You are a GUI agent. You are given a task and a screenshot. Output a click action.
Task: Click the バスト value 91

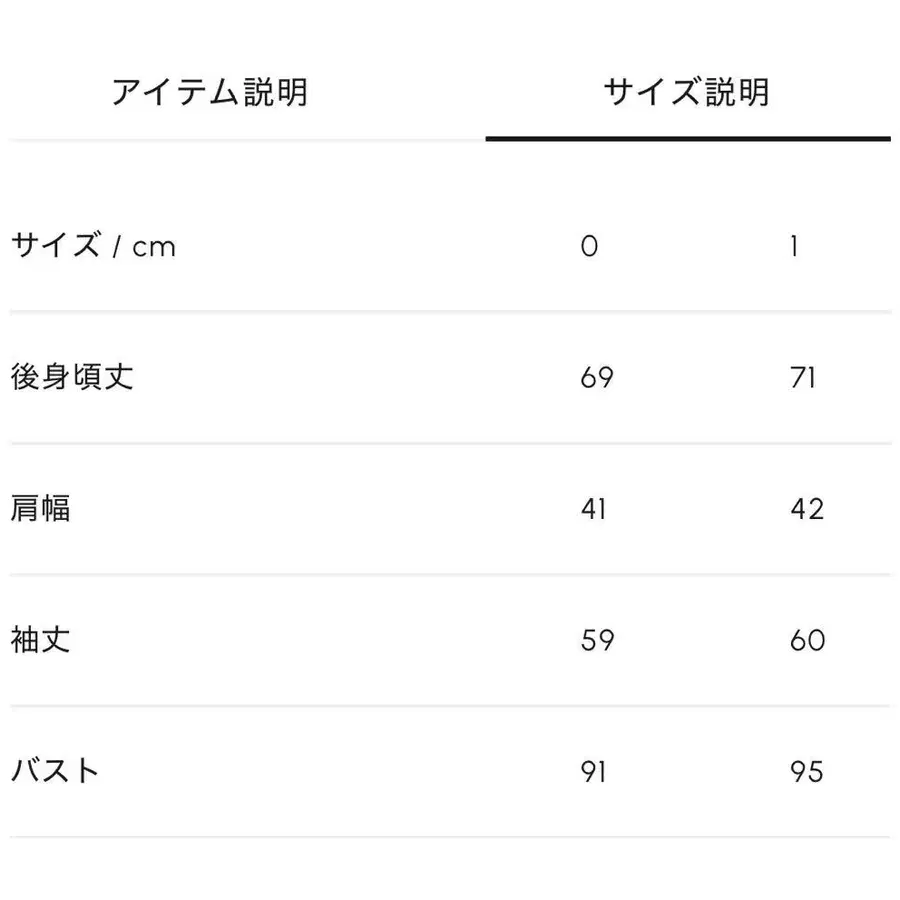pyautogui.click(x=597, y=771)
